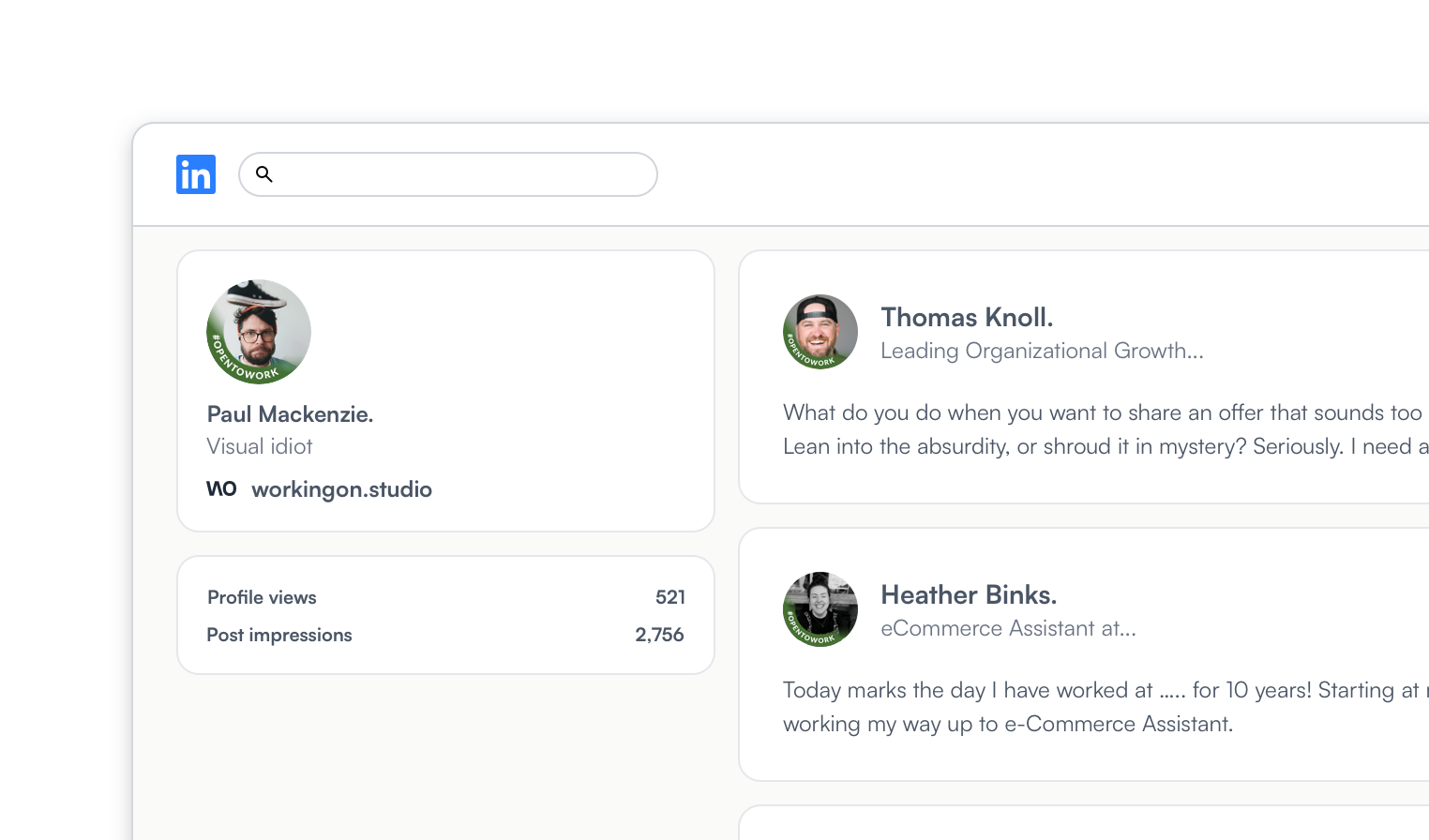Open Paul Mackenzie's profile photo

click(259, 332)
